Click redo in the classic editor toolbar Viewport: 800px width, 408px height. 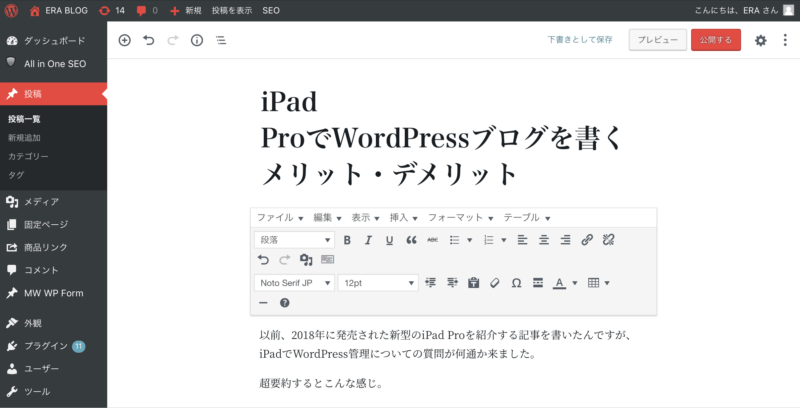(285, 260)
